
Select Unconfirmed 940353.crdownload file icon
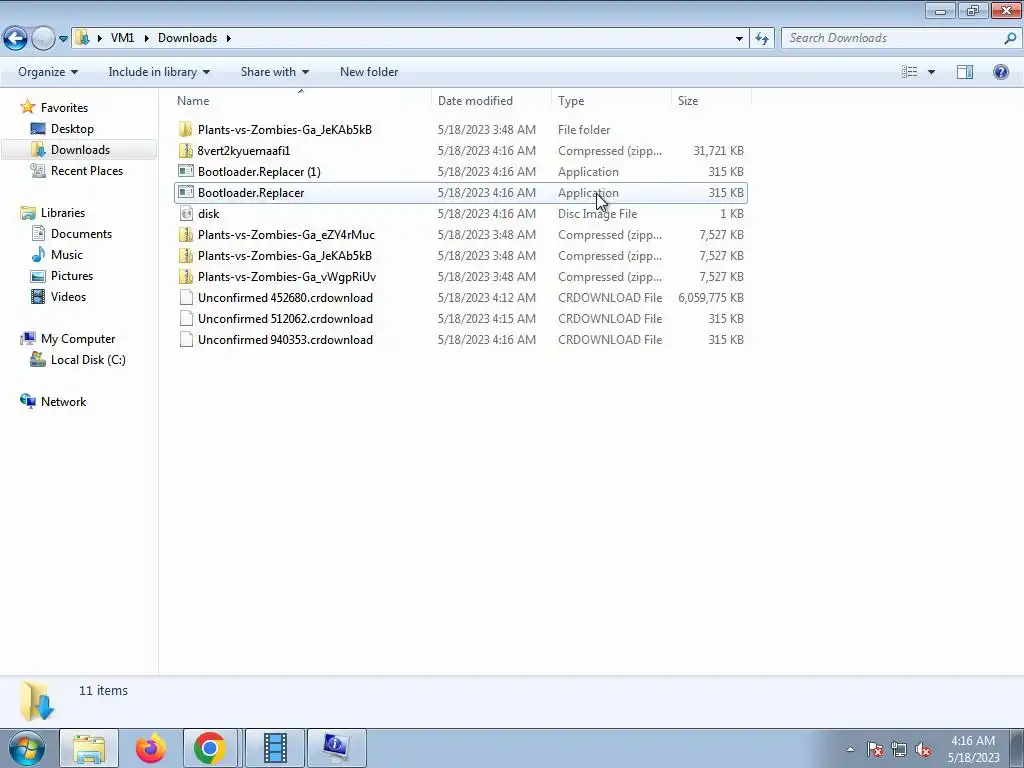point(186,340)
